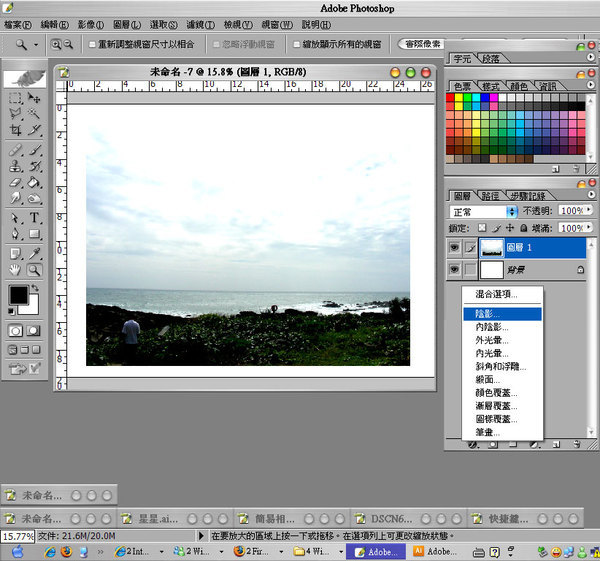Select the Crop tool in toolbox
Screen dimensions: 600x561
coord(16,131)
